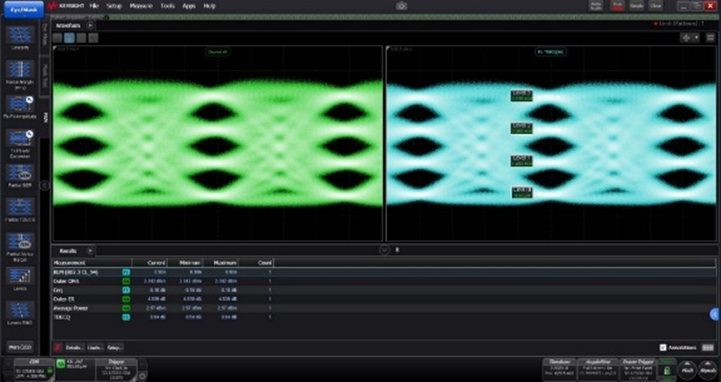
Task: Toggle the green channel 5A indicator
Action: [61, 364]
